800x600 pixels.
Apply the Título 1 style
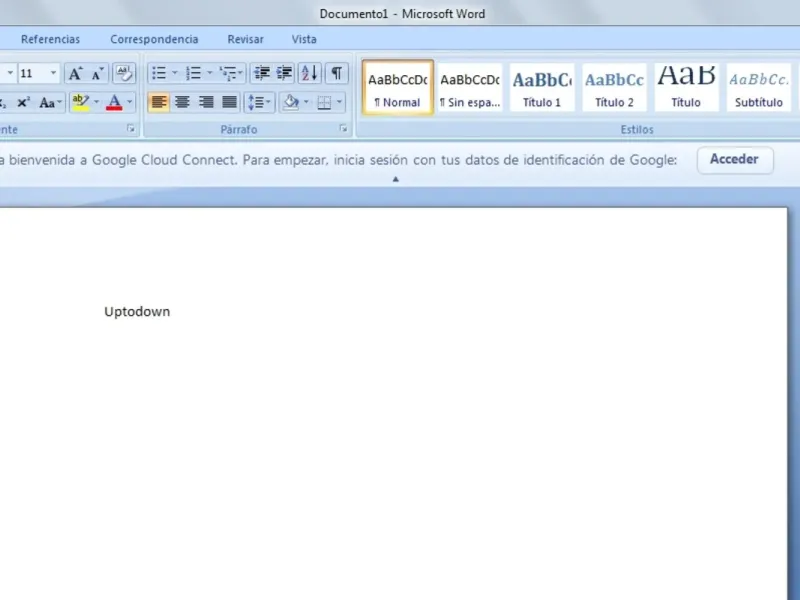[x=542, y=87]
